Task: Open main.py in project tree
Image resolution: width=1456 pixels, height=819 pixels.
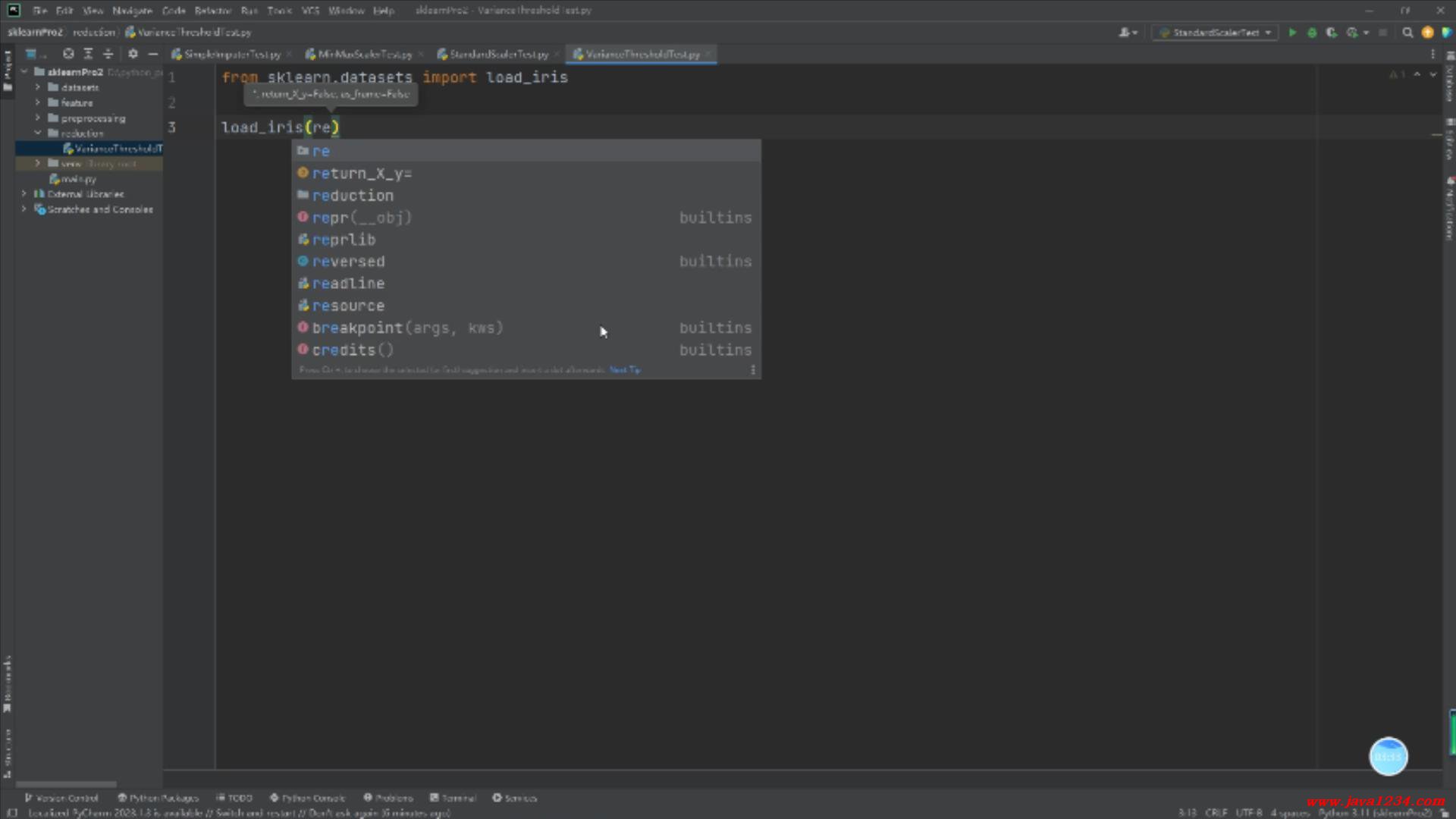Action: [78, 179]
